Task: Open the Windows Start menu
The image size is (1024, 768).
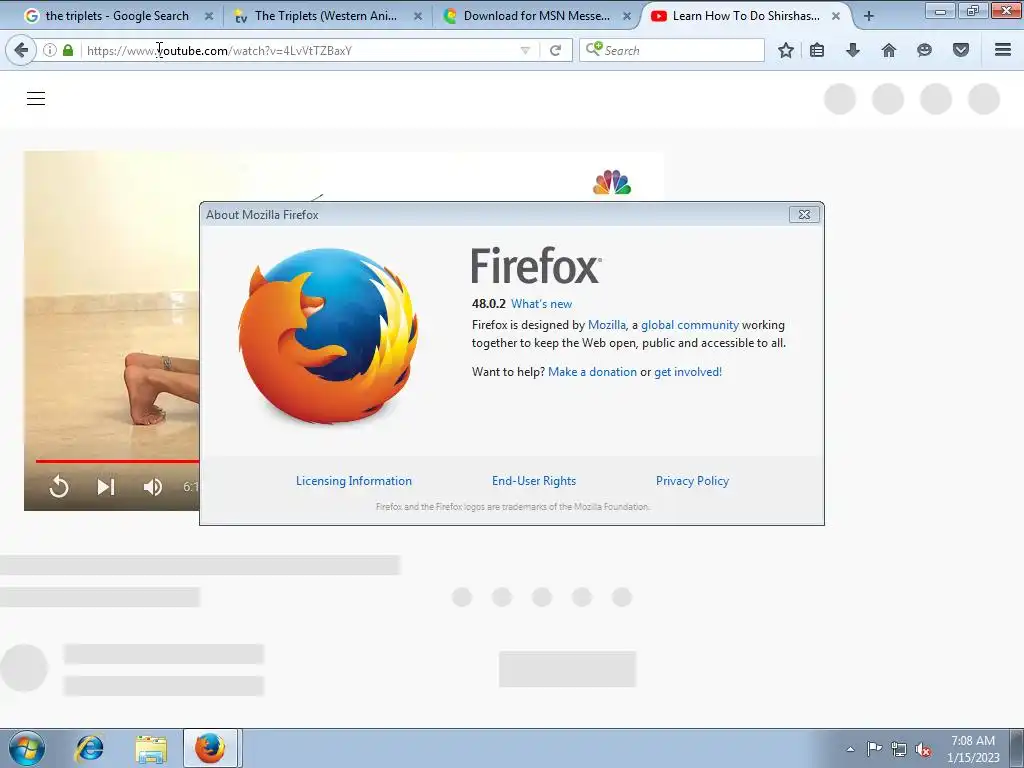Action: point(27,748)
